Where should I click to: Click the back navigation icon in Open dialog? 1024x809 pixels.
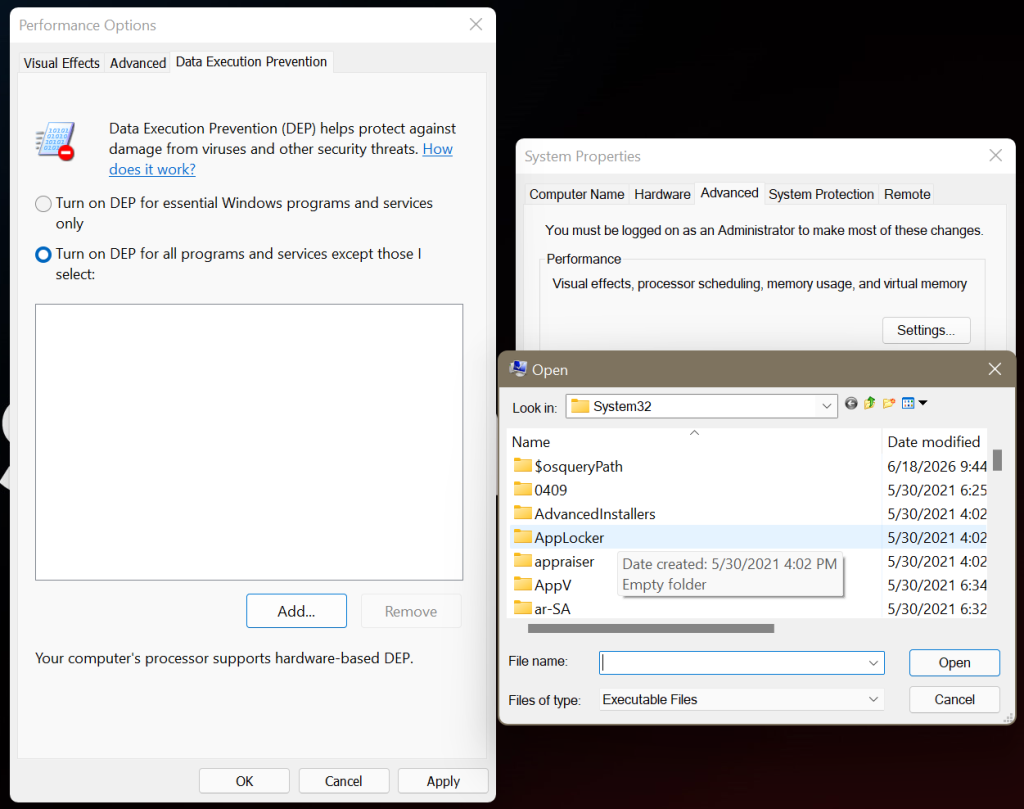850,404
